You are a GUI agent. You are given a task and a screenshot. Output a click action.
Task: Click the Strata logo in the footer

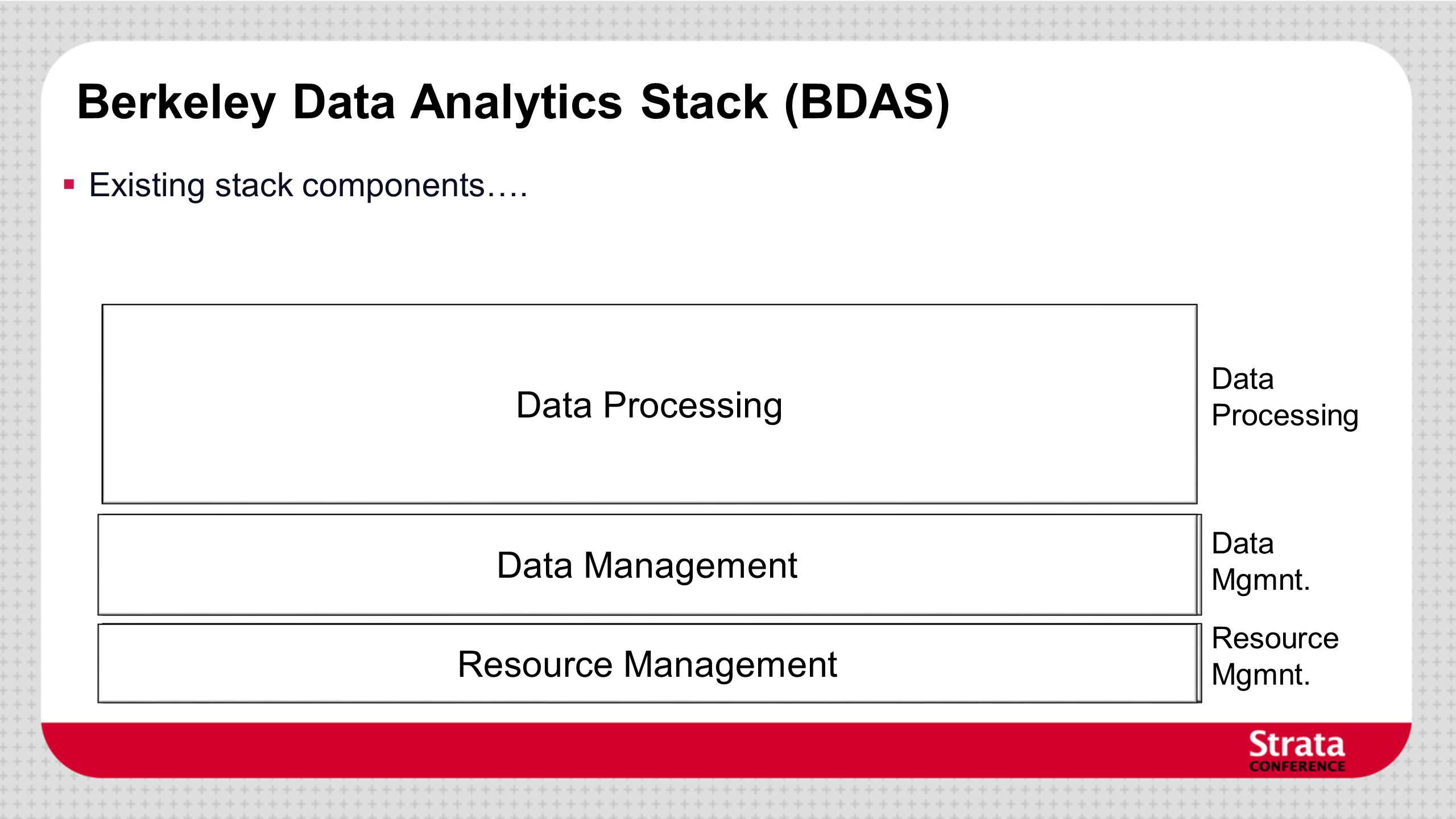(1297, 751)
